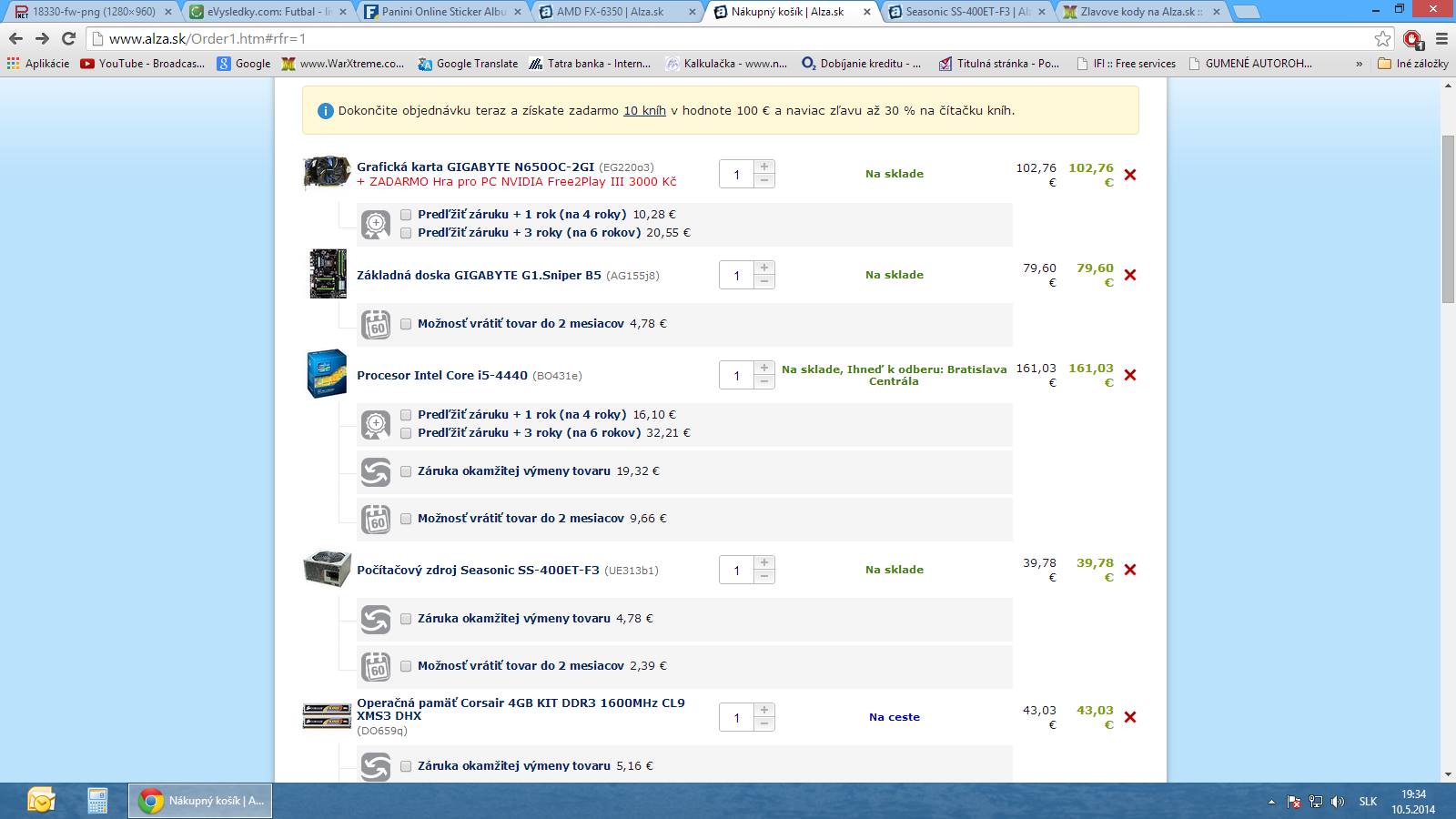Remove the Corsair 4GB DDR3 memory from cart

coord(1130,717)
